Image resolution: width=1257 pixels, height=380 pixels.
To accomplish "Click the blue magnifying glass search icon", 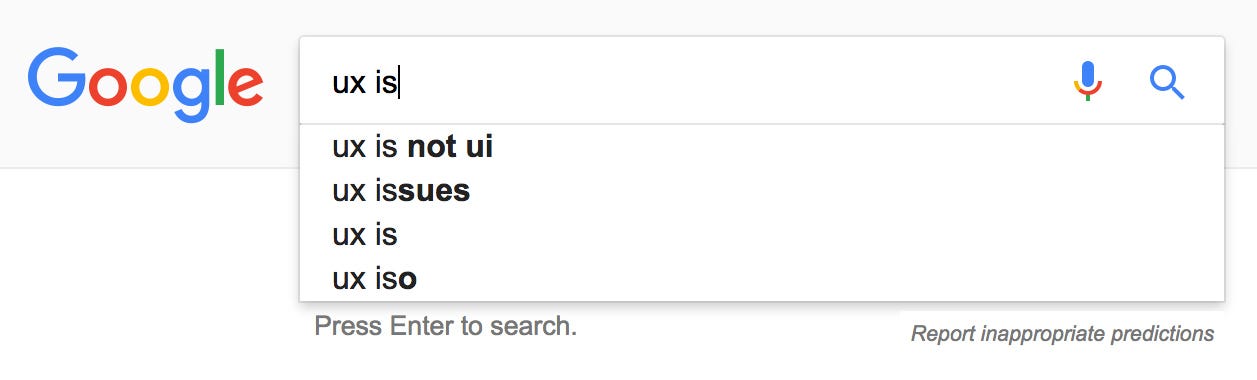I will [x=1167, y=82].
